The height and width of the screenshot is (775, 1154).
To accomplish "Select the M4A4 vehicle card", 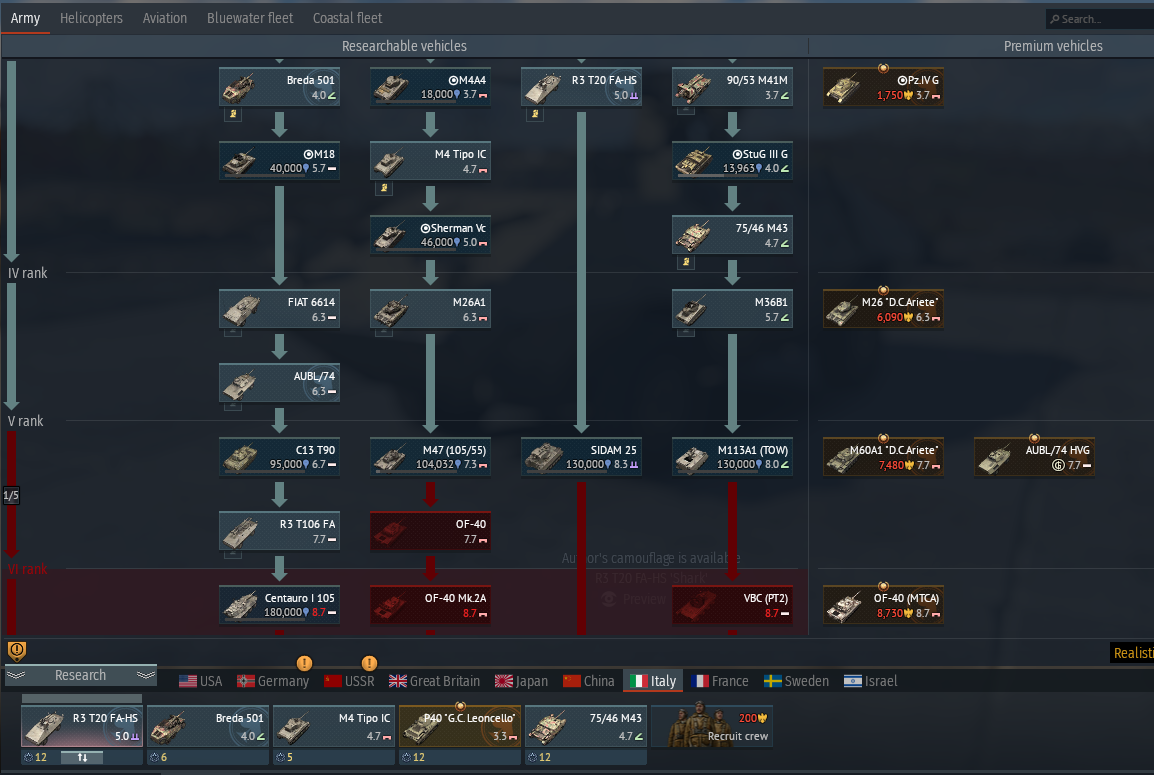I will 431,87.
